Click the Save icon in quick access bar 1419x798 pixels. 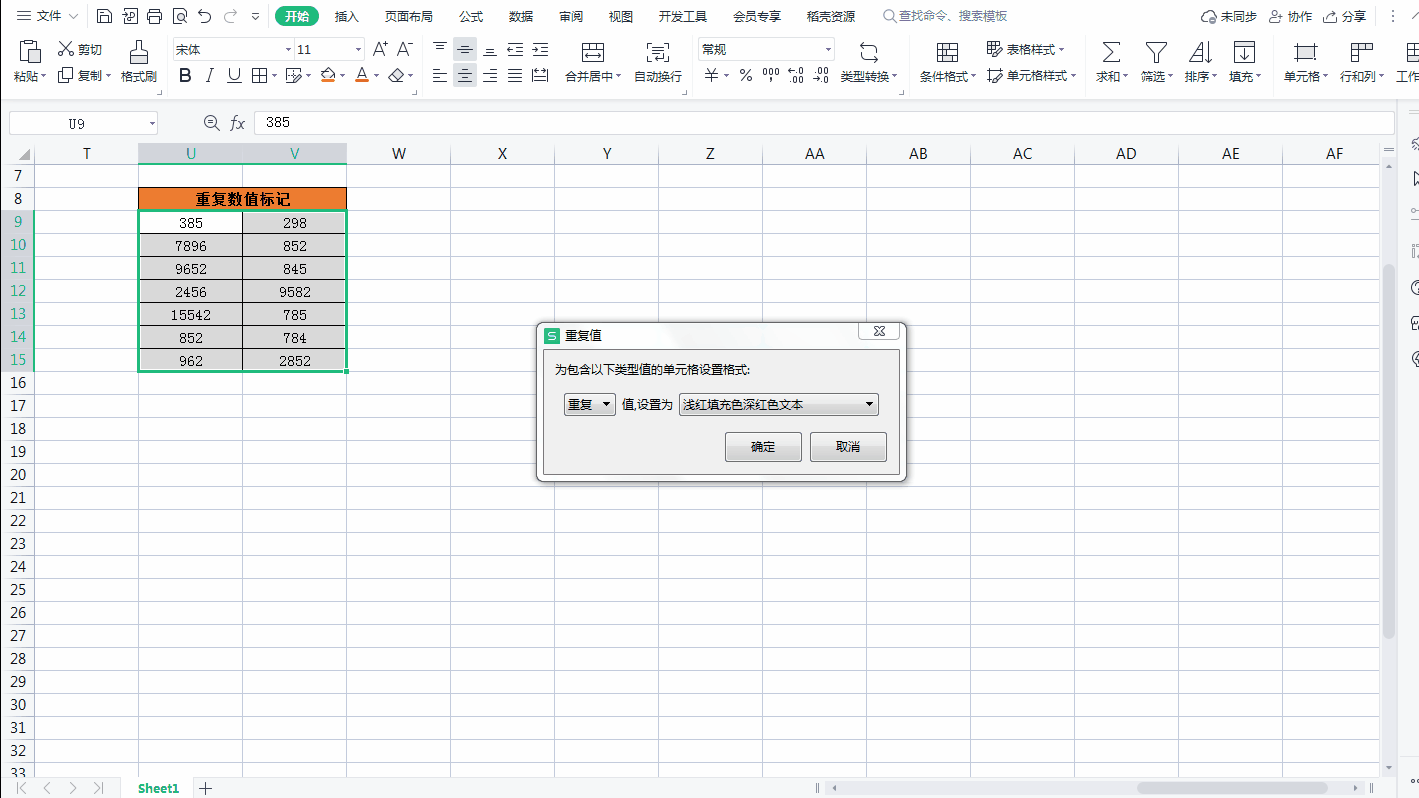click(104, 16)
